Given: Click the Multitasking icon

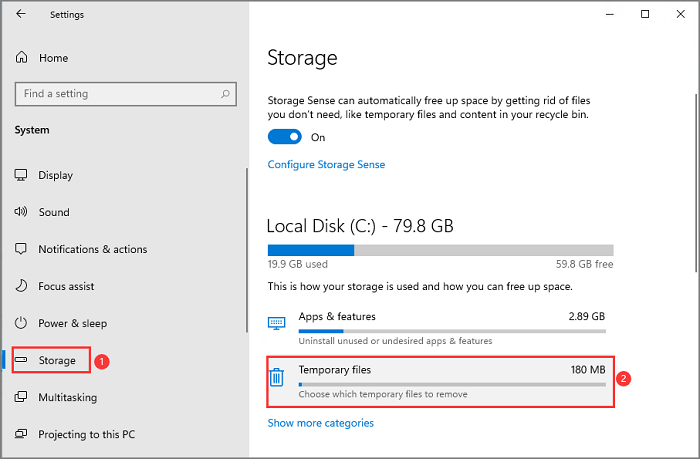Looking at the screenshot, I should [x=21, y=397].
